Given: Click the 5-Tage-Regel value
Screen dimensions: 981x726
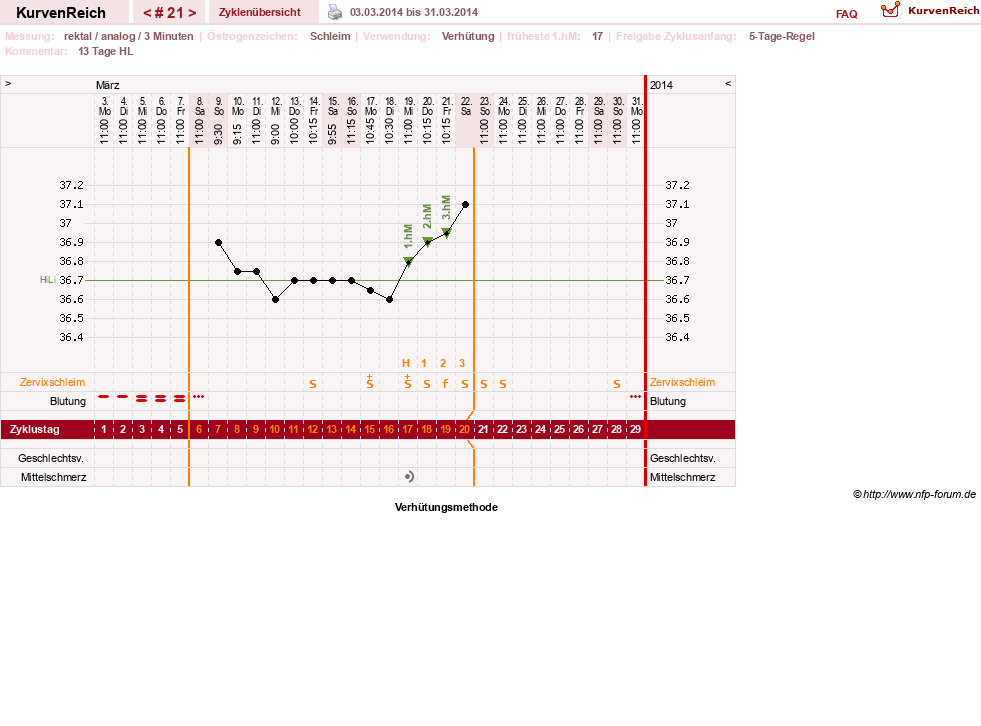Looking at the screenshot, I should tap(781, 36).
